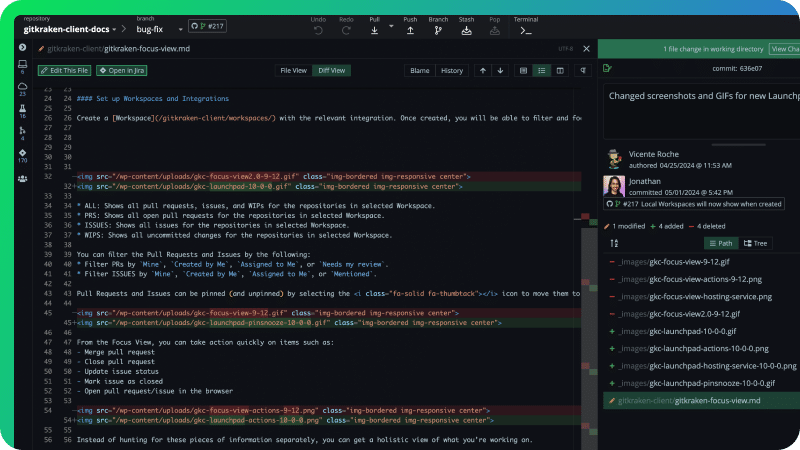Click the Undo toolbar icon
The height and width of the screenshot is (450, 800).
(318, 31)
